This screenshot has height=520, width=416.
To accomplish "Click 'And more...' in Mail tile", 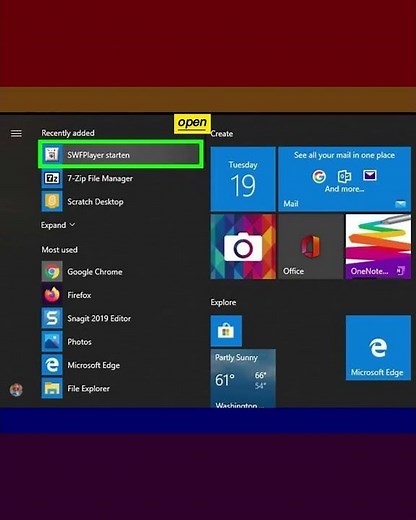I will pyautogui.click(x=344, y=189).
